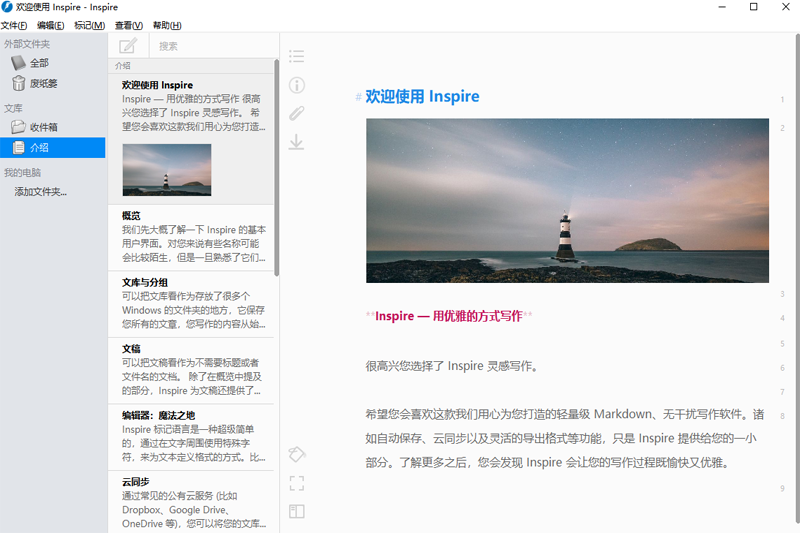Click the new document compose icon
Viewport: 800px width, 533px height.
pos(128,45)
